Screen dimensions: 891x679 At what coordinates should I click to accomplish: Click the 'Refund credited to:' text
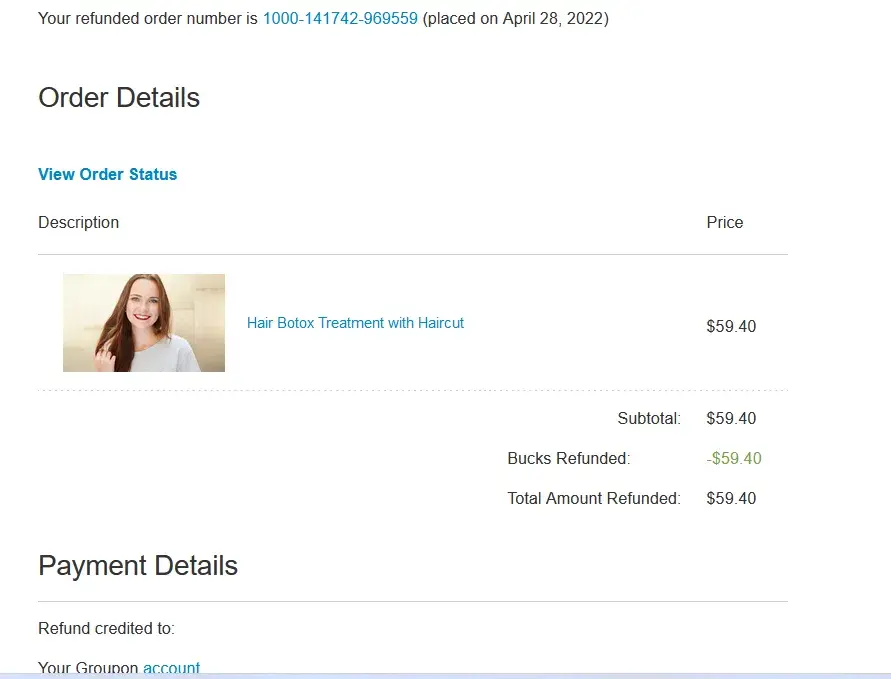click(106, 628)
